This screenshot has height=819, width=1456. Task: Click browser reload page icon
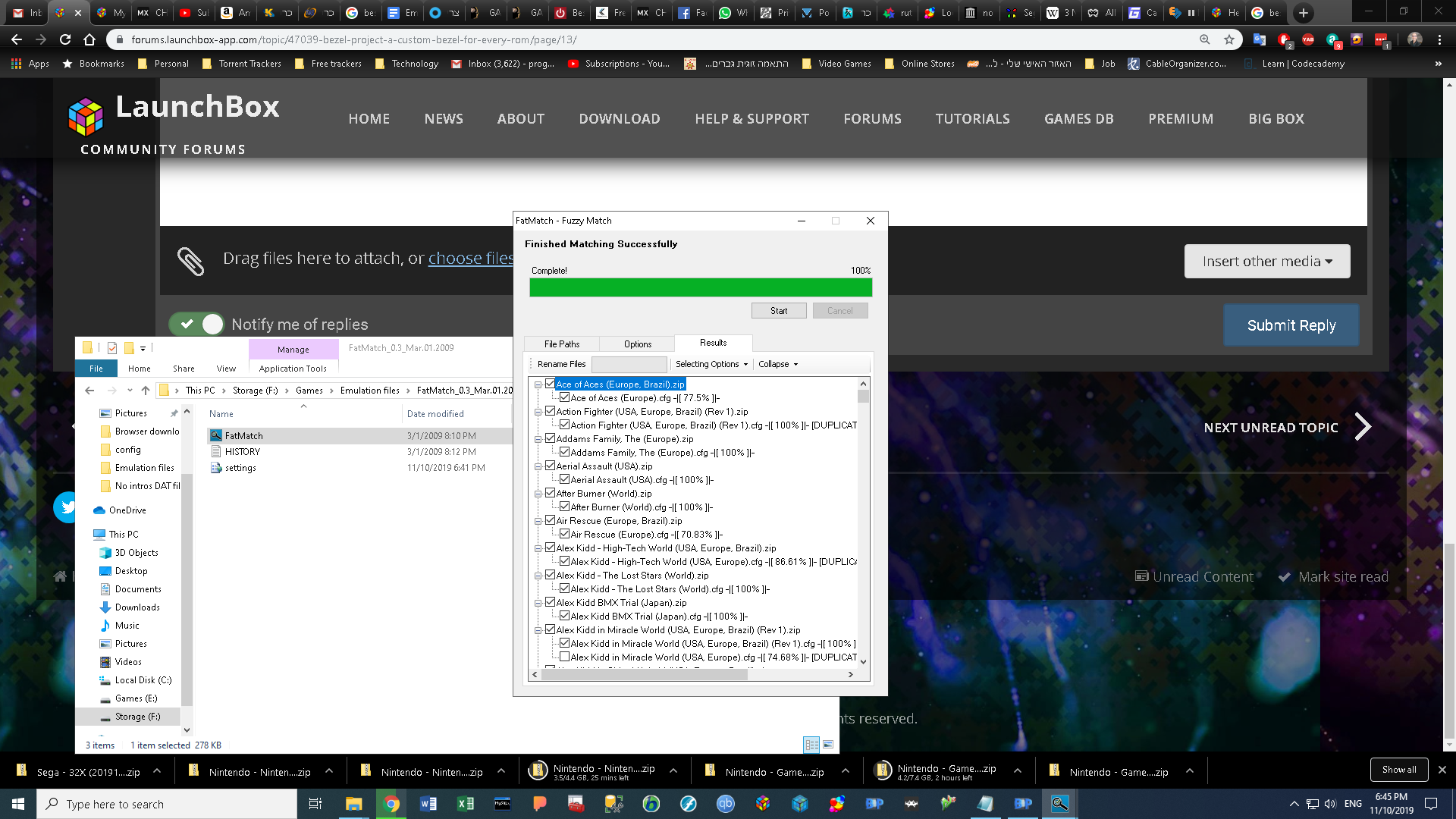pos(65,39)
